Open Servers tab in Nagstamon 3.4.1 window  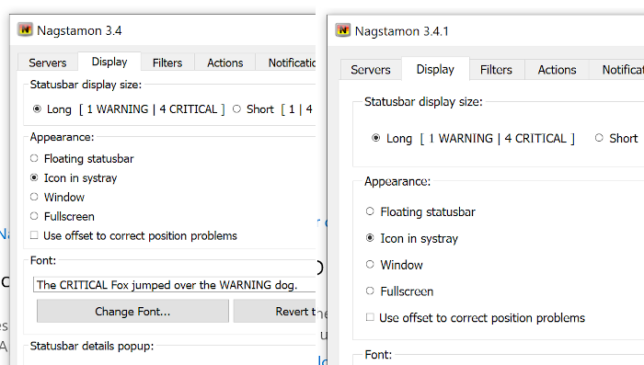tap(370, 69)
